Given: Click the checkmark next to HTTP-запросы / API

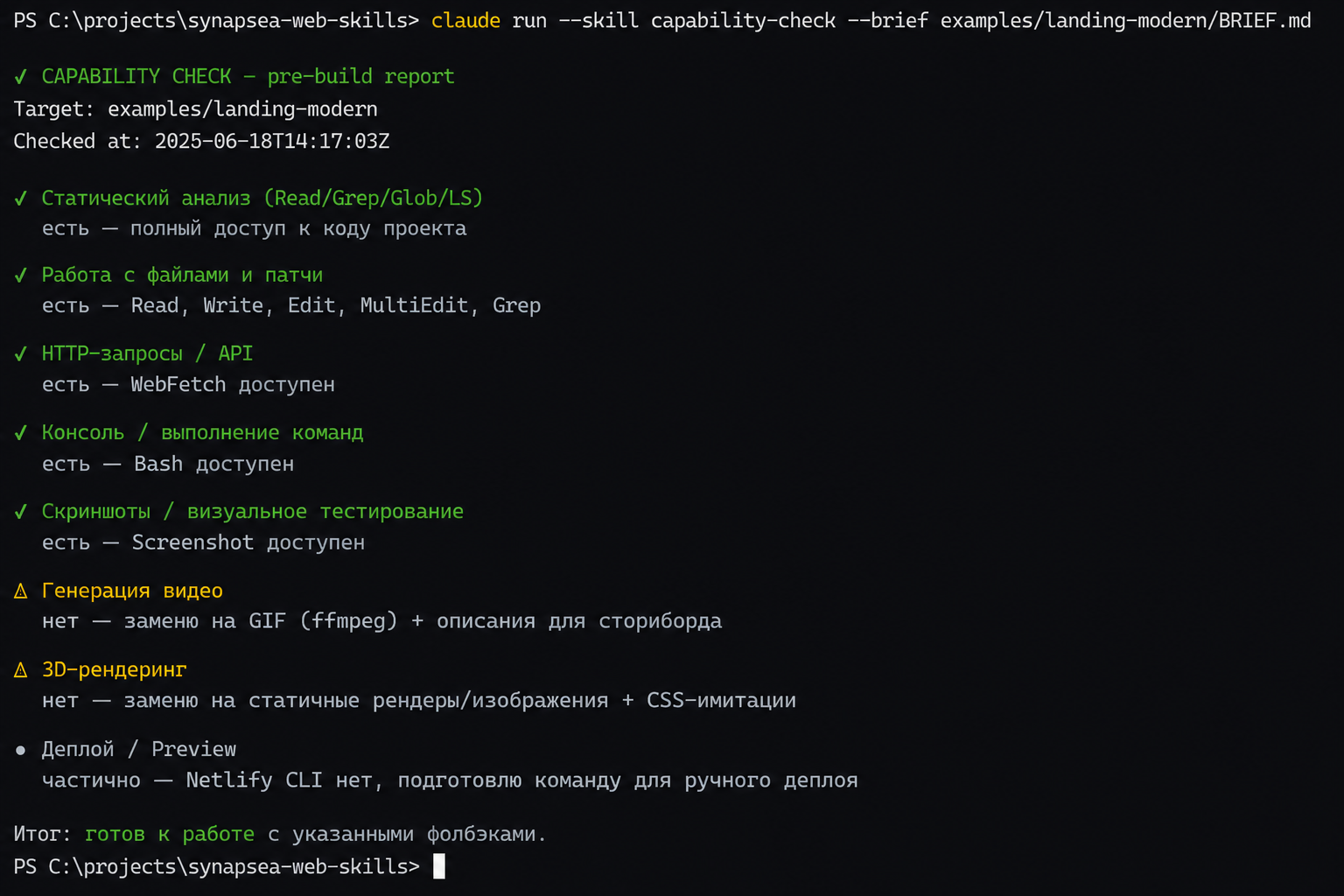Looking at the screenshot, I should [x=21, y=354].
